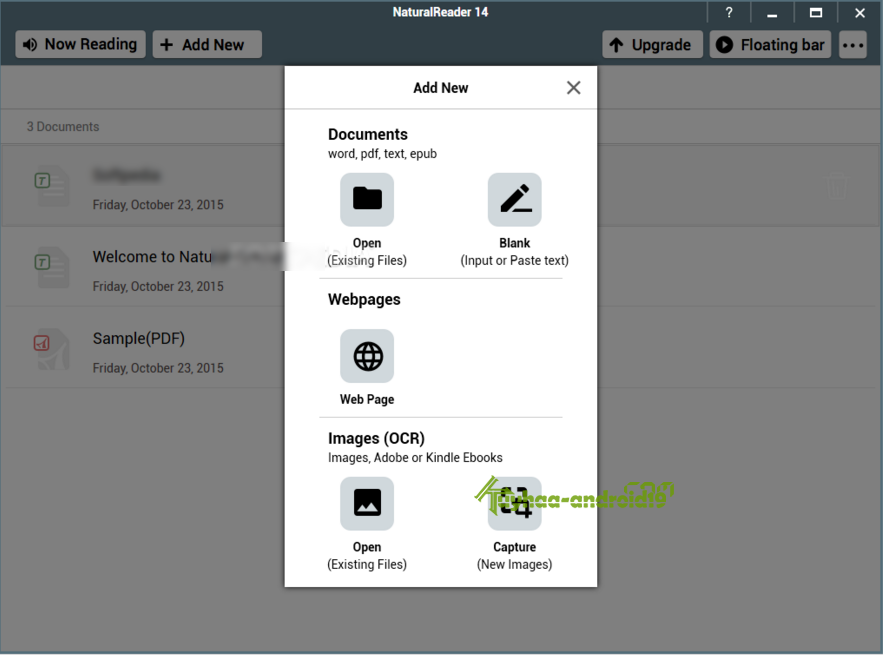Click the 'Add New' dialog title

440,88
